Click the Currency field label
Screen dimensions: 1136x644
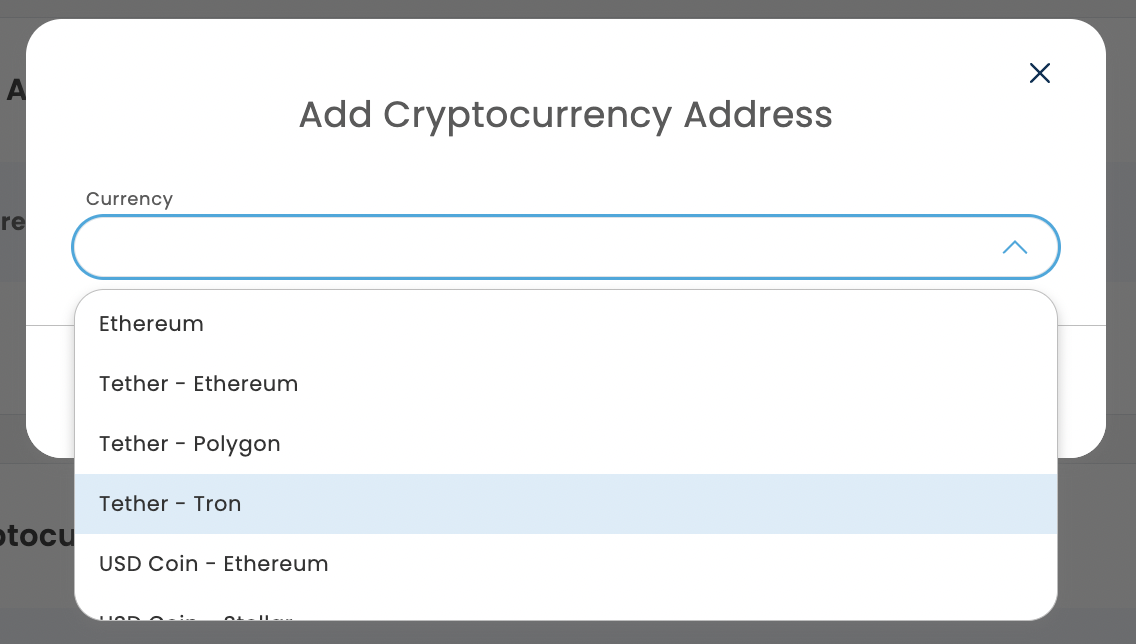pyautogui.click(x=129, y=199)
